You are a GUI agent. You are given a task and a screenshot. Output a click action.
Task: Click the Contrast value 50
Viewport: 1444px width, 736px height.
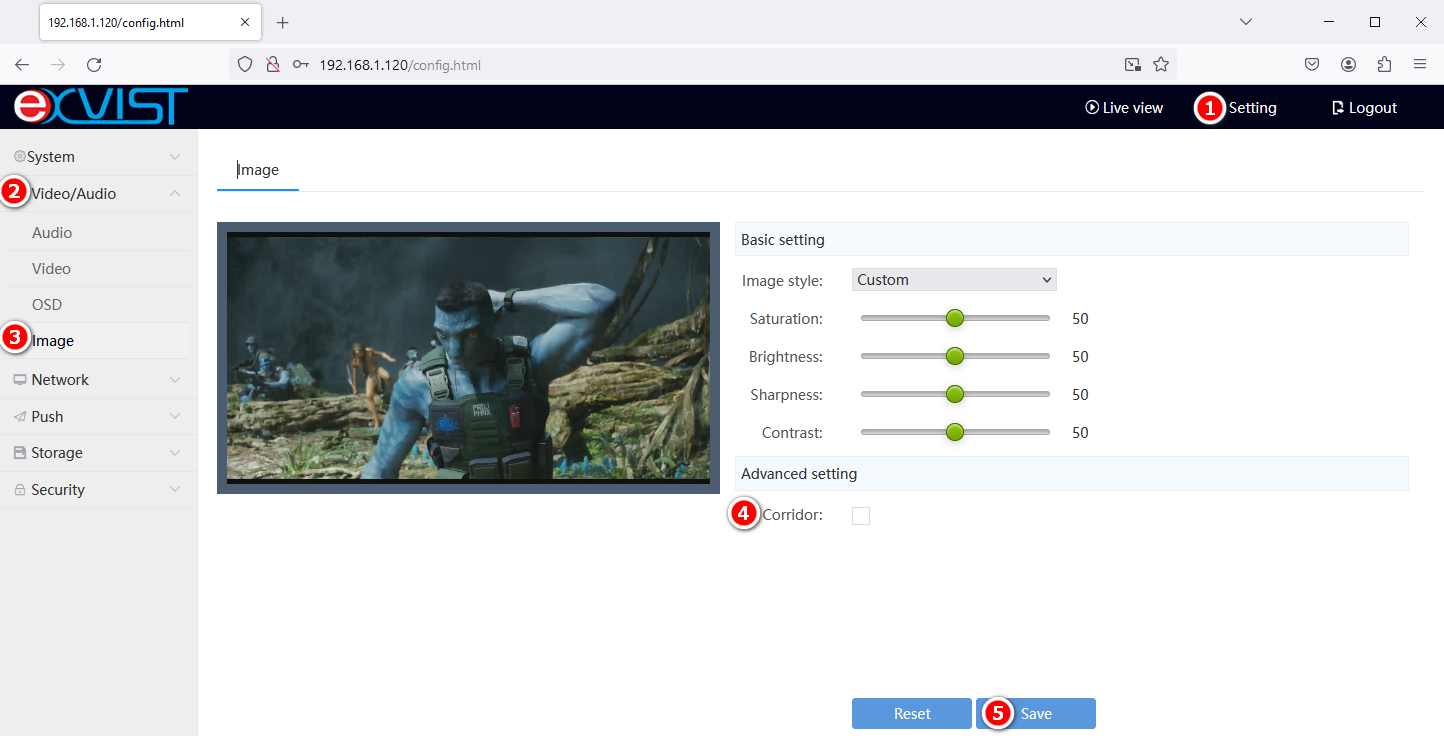click(x=1080, y=433)
